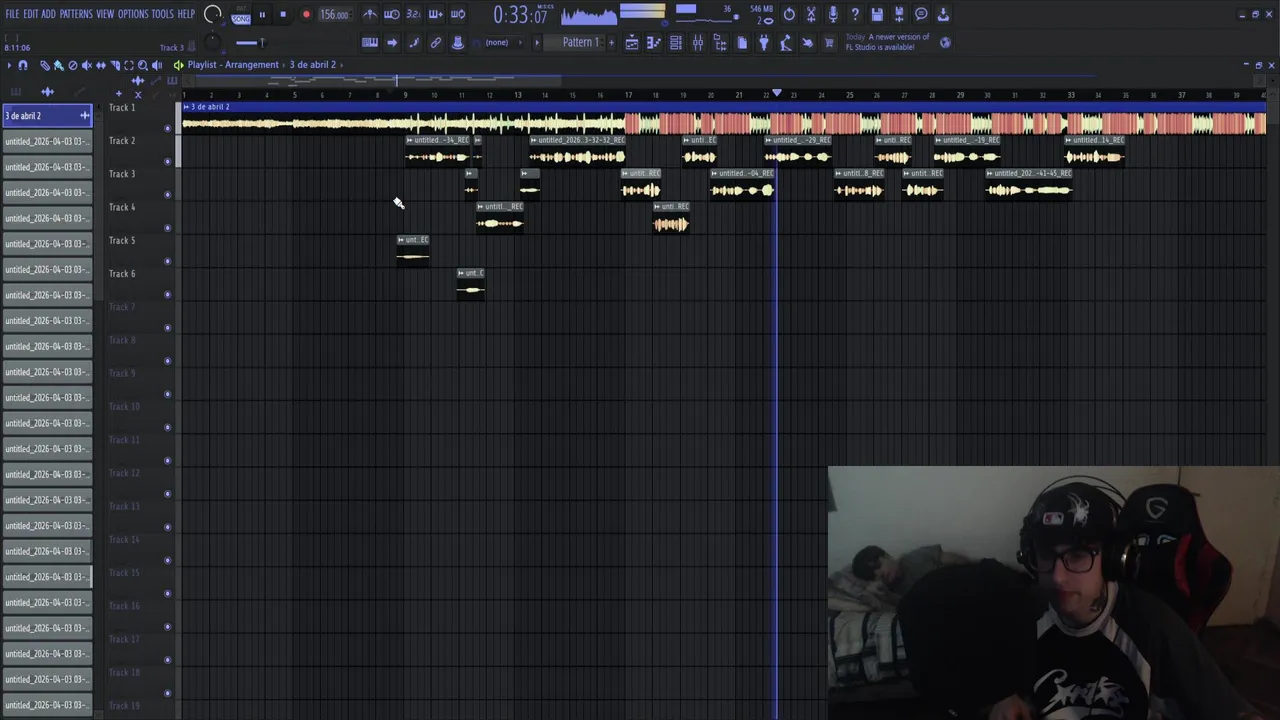Viewport: 1280px width, 720px height.
Task: Open playlist options menu arrow
Action: click(x=9, y=65)
